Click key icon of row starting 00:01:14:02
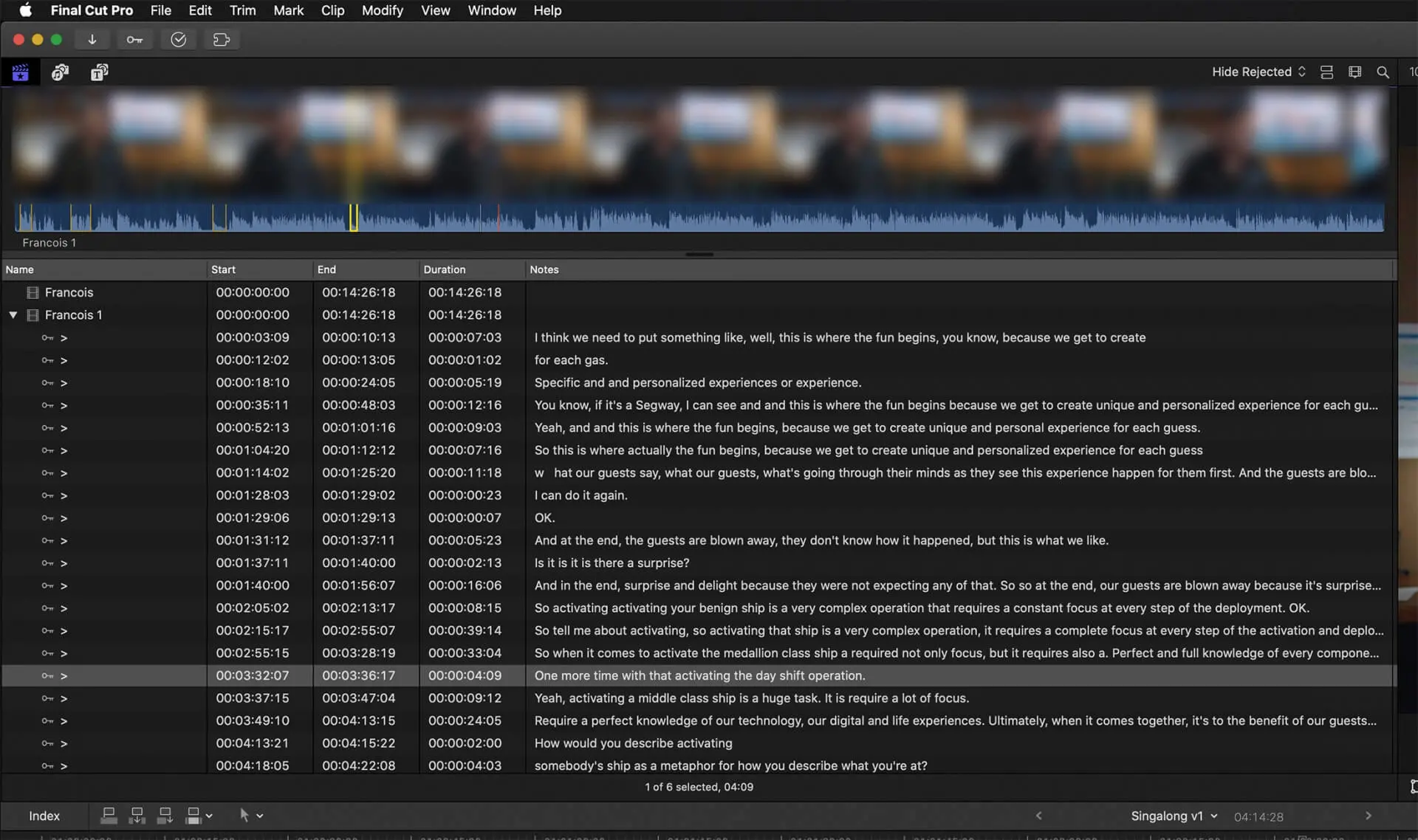Screen dimensions: 1418x840 [x=48, y=473]
